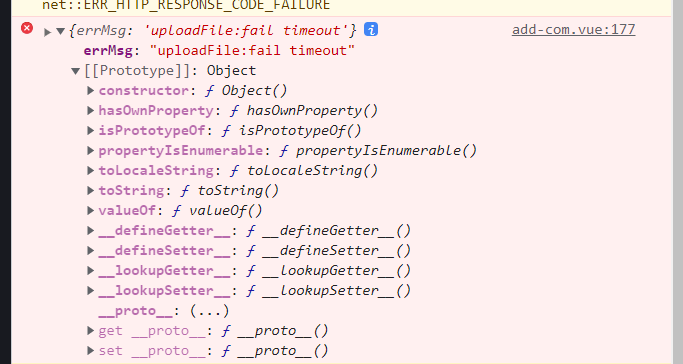Expand the __lookupSetter__ entry
The width and height of the screenshot is (683, 364).
coord(90,290)
